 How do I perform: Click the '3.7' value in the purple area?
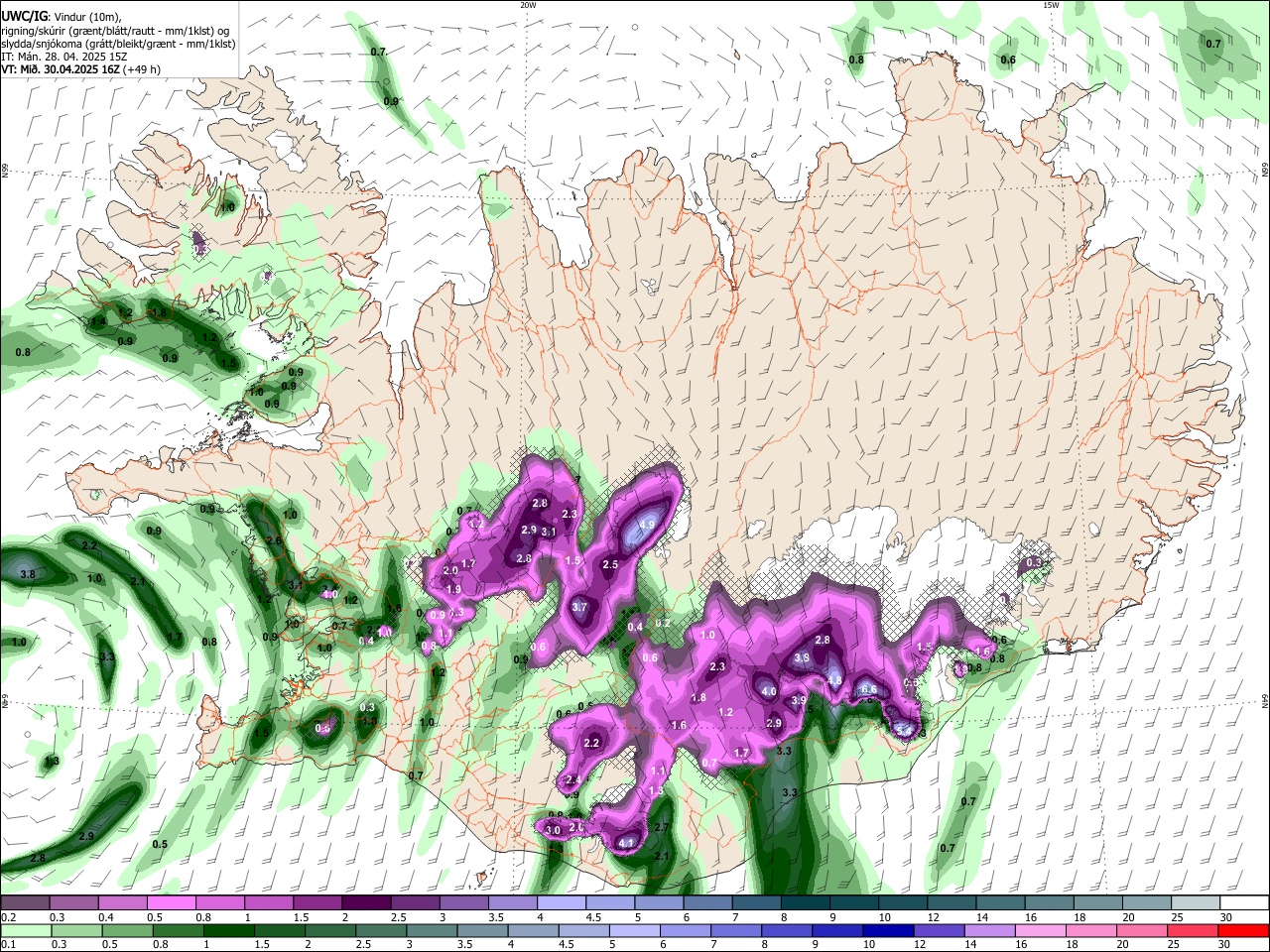(580, 608)
